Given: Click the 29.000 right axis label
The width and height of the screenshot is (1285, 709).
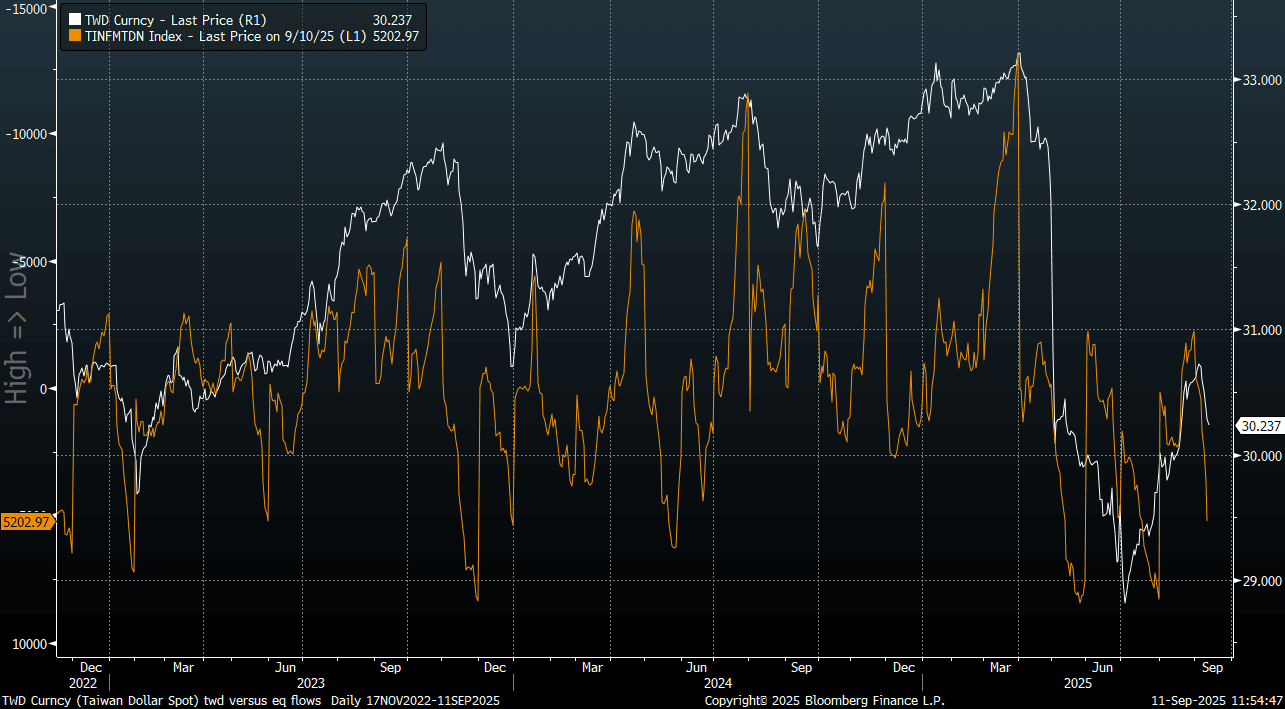Looking at the screenshot, I should [x=1262, y=581].
